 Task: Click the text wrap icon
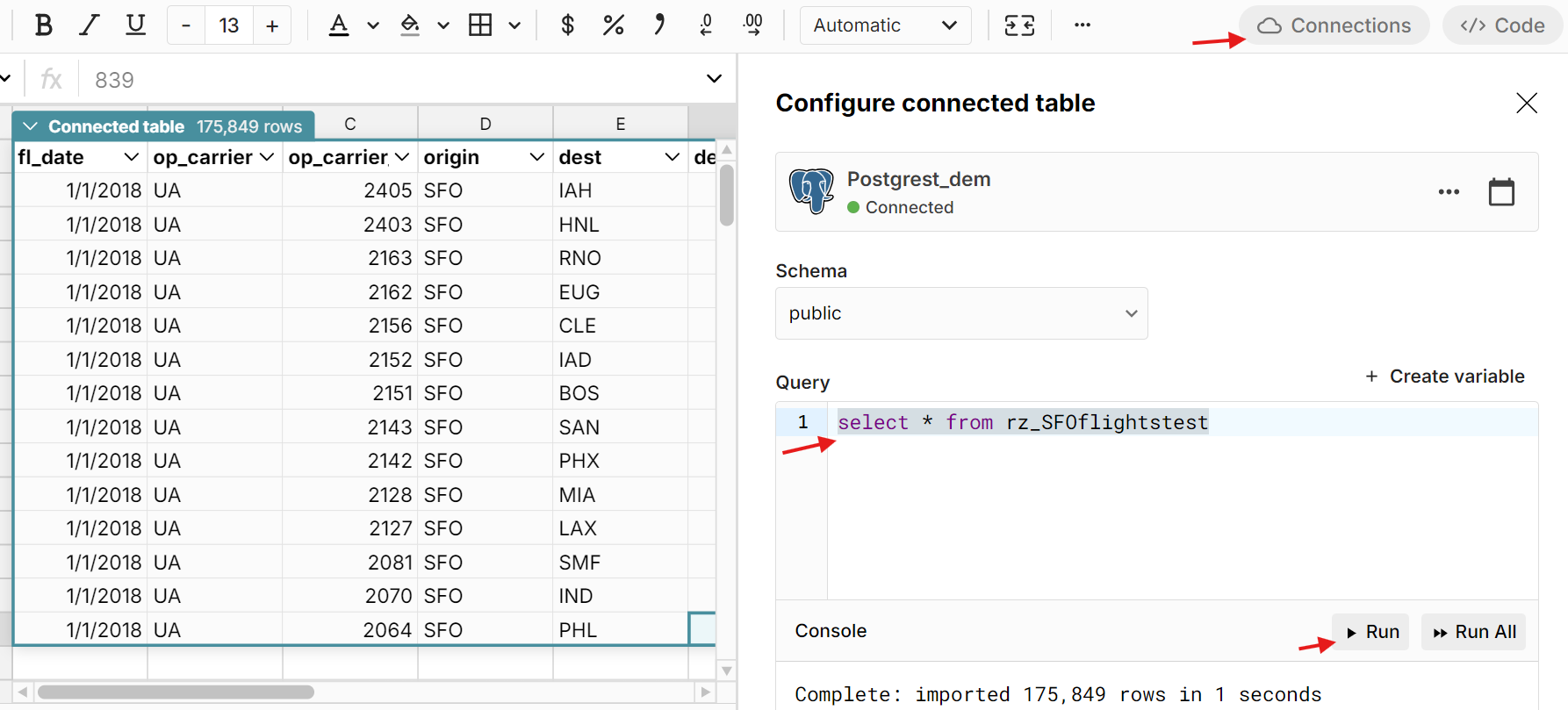[x=1019, y=25]
